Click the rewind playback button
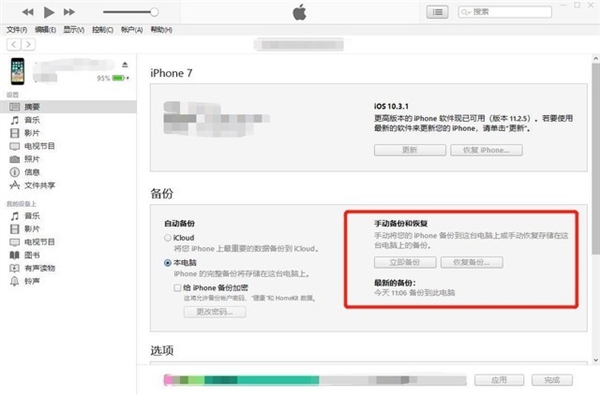 coord(28,12)
